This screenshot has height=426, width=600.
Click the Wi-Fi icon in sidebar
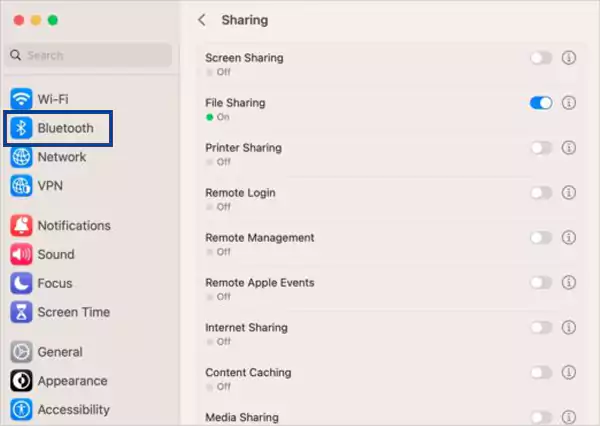(x=21, y=99)
